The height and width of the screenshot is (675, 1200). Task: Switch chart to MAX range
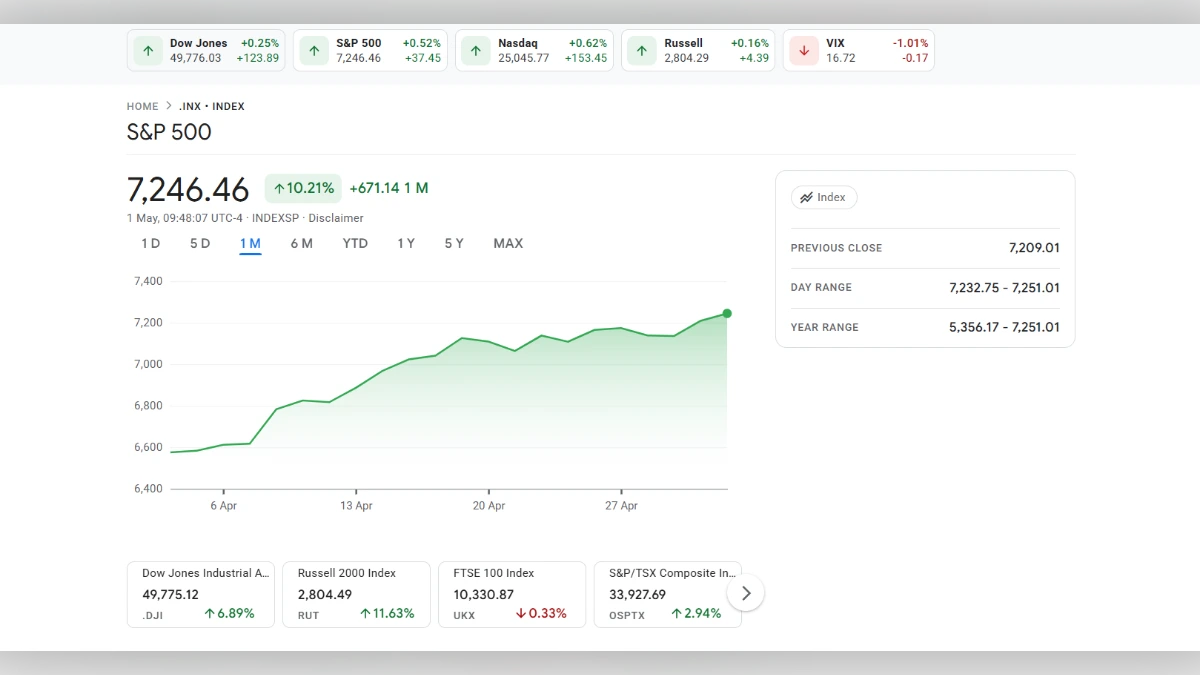tap(508, 244)
